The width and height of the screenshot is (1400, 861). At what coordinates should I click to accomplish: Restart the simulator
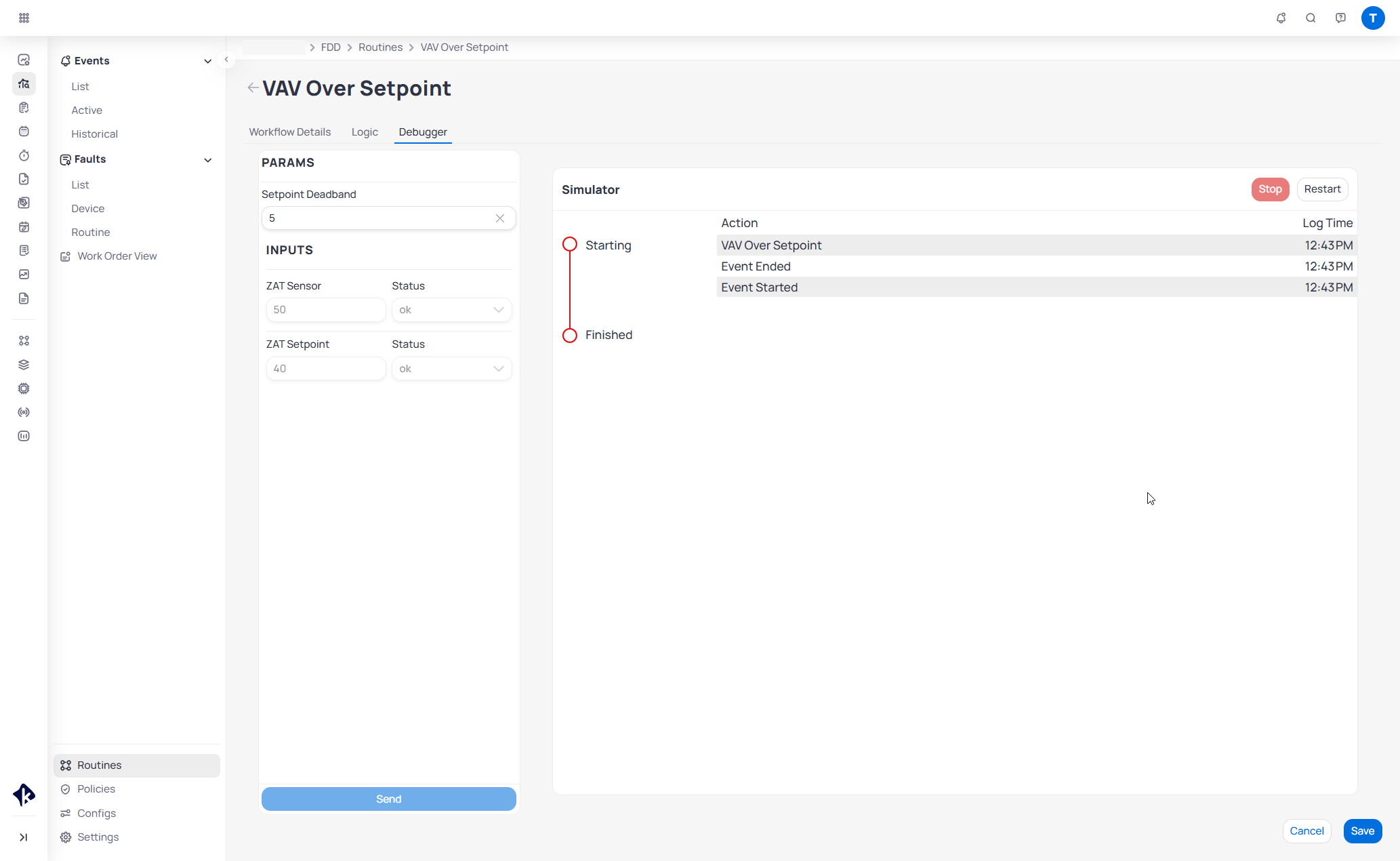[x=1322, y=189]
